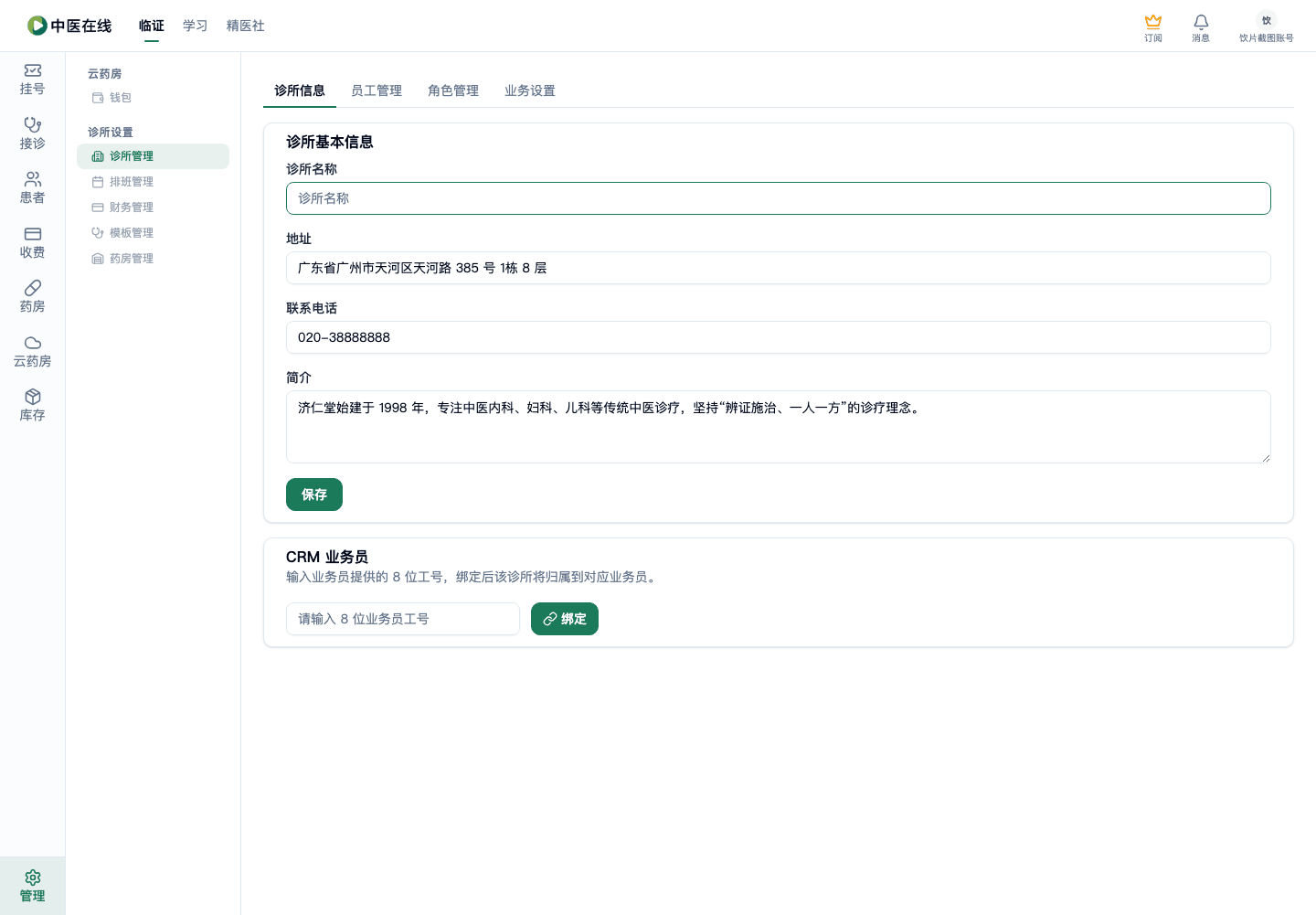Viewport: 1316px width, 915px height.
Task: Select 模板管理 template management
Action: (153, 233)
